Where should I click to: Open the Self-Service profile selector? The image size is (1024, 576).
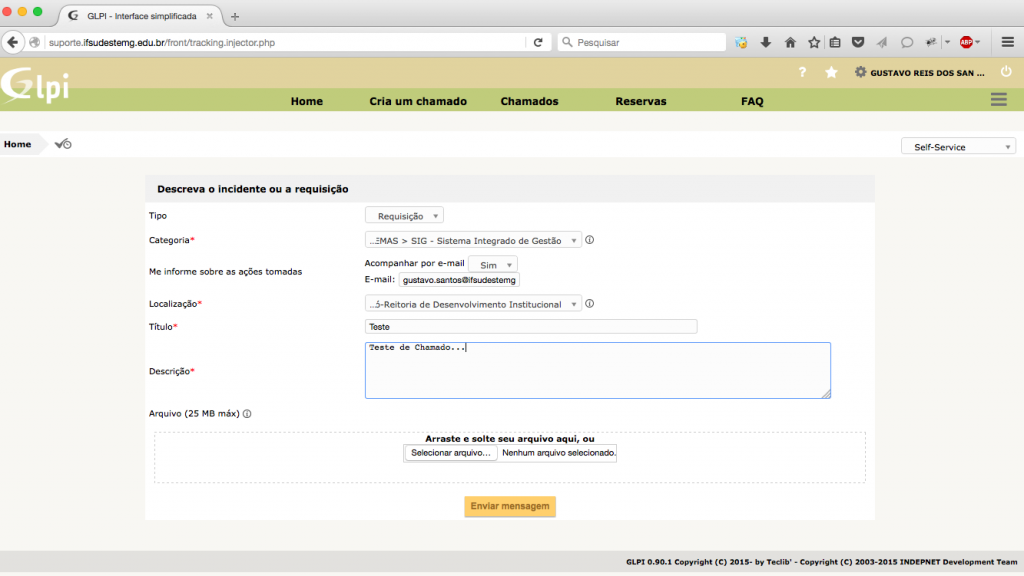[x=958, y=146]
